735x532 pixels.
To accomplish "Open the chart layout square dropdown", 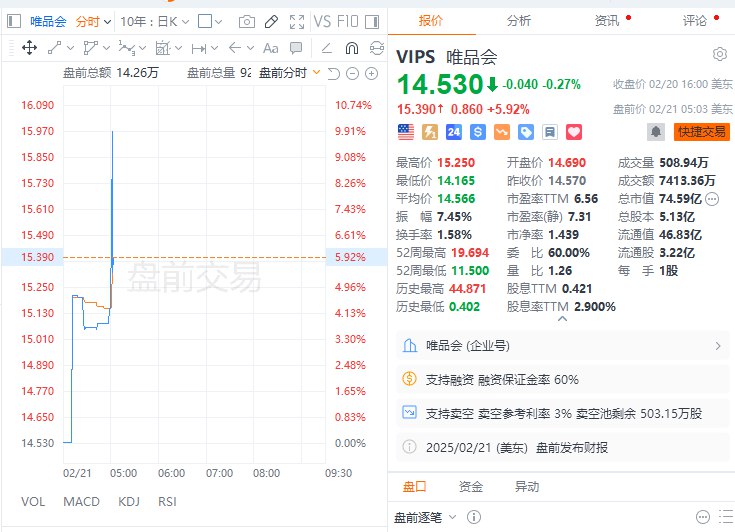I will pos(210,22).
